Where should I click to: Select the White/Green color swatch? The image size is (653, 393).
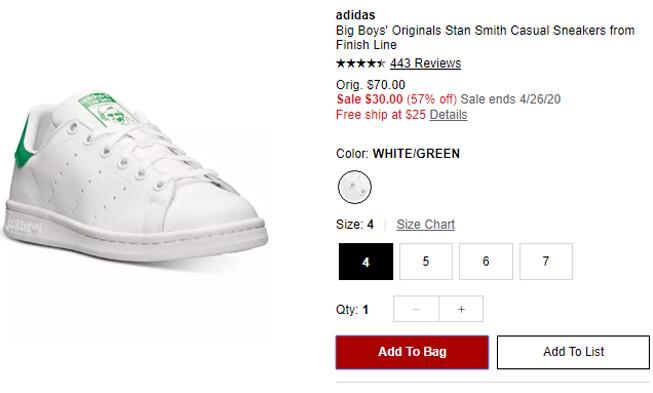click(x=354, y=187)
